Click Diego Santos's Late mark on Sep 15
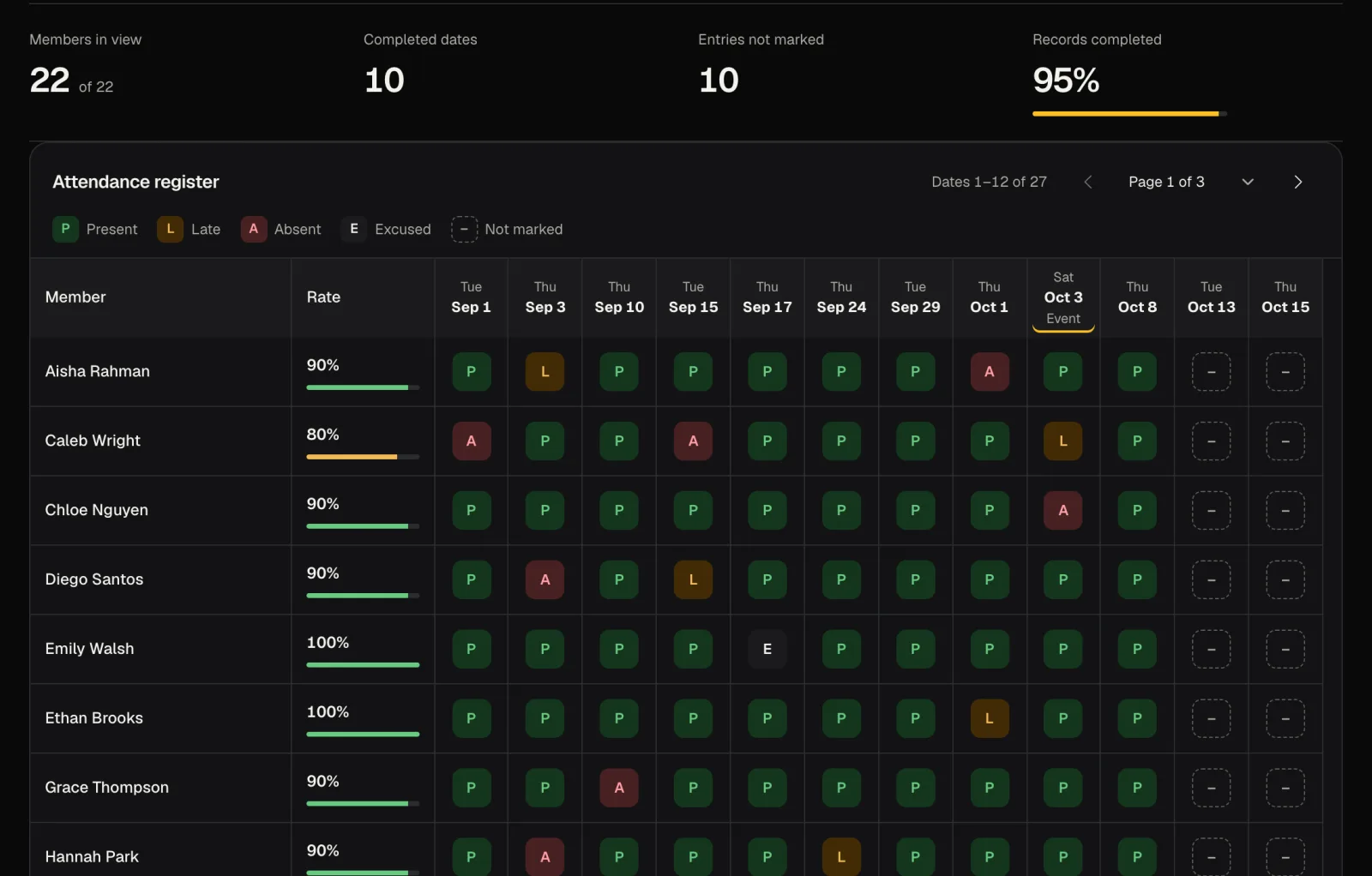Image resolution: width=1372 pixels, height=876 pixels. point(693,580)
